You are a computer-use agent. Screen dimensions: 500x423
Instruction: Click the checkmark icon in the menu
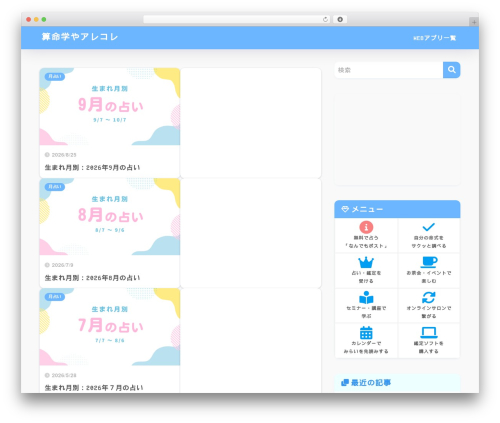click(x=429, y=227)
